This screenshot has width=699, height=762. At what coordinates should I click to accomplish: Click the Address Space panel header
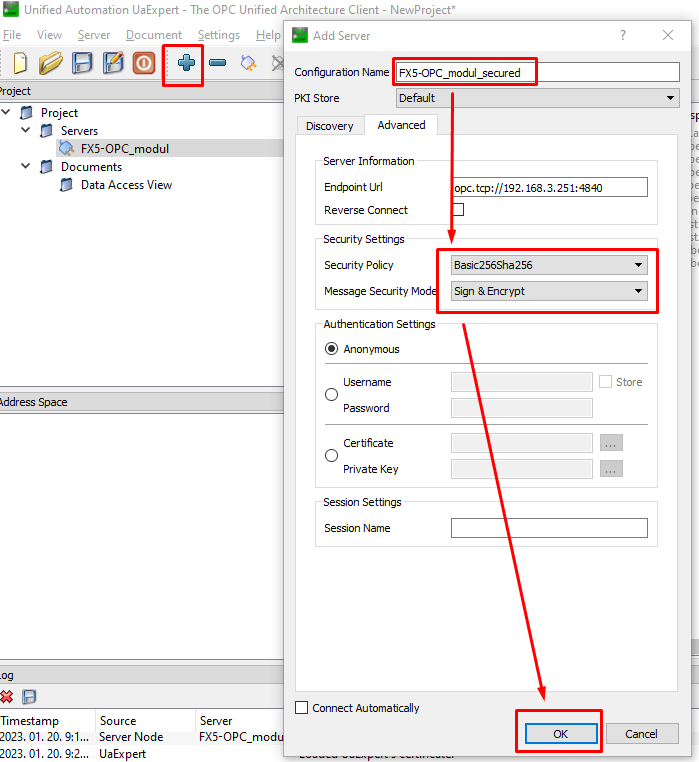(141, 402)
